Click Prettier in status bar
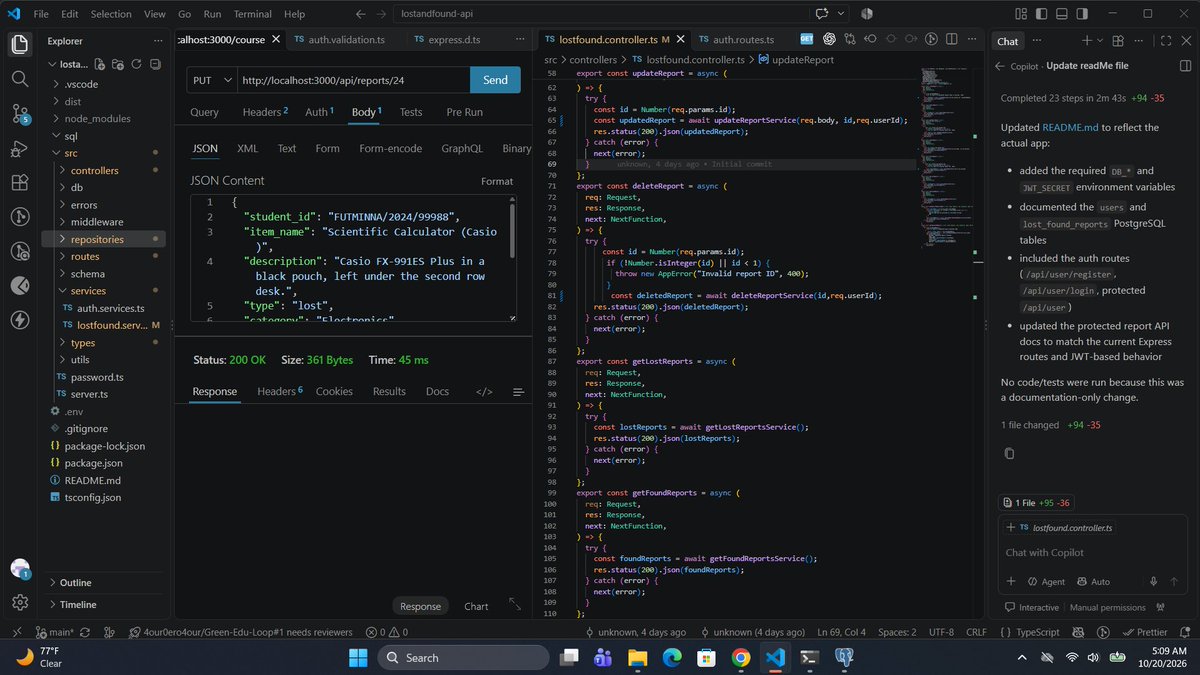 pyautogui.click(x=1144, y=632)
